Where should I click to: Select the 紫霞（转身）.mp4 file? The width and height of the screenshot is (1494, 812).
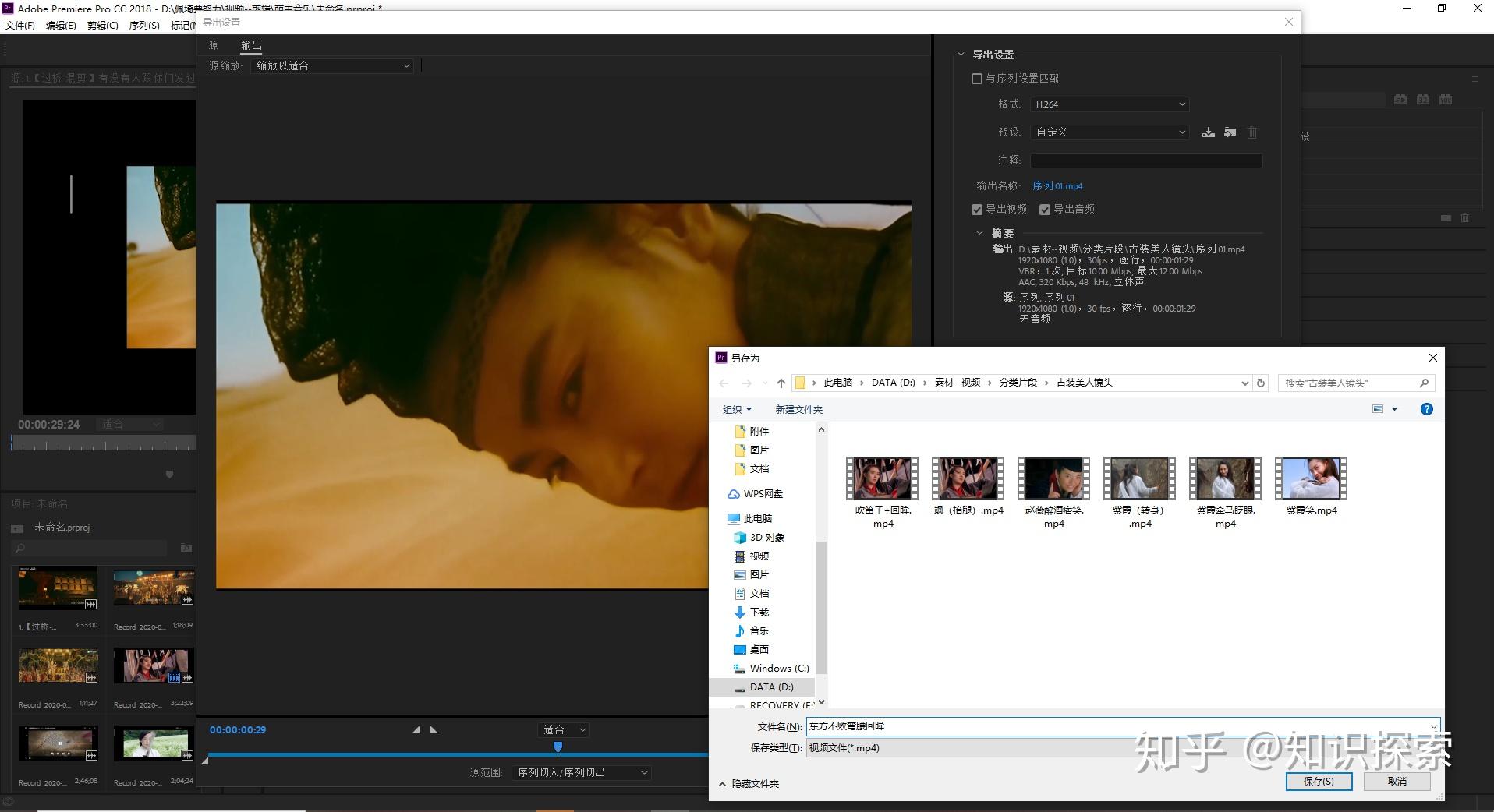point(1140,493)
